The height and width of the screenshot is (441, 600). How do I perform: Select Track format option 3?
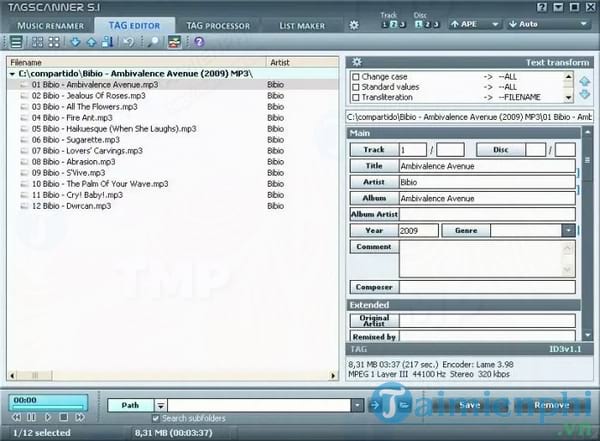402,24
